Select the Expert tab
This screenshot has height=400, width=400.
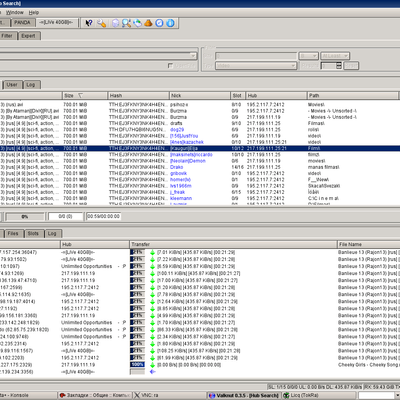[28, 36]
